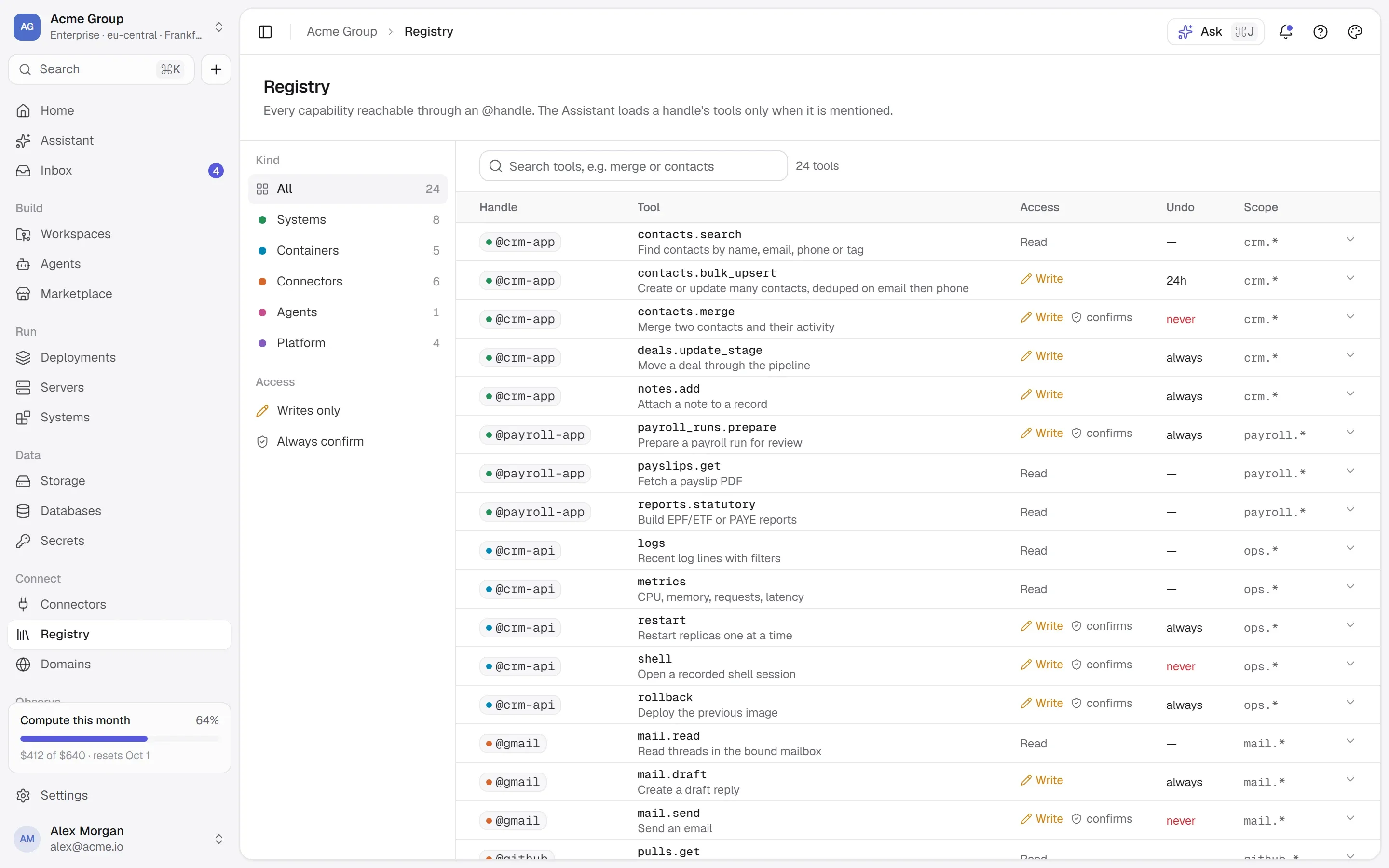Open Databases in the sidebar

[x=120, y=510]
